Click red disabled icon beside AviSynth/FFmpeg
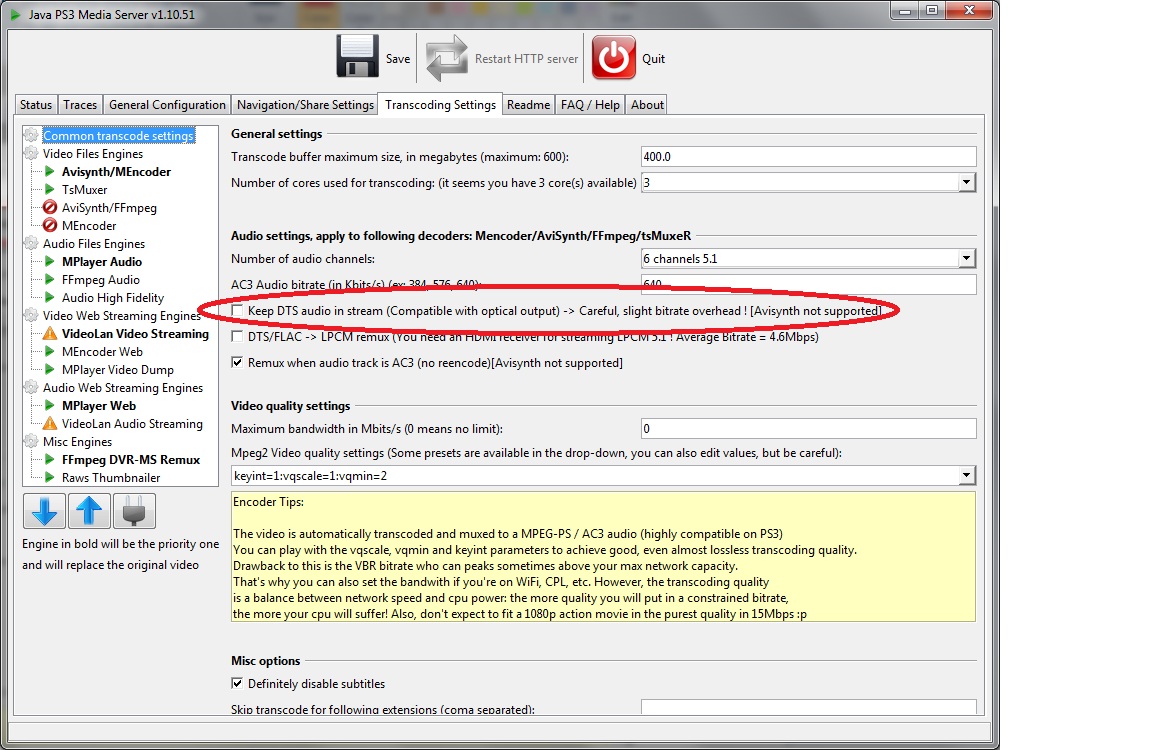1152x750 pixels. pos(50,207)
